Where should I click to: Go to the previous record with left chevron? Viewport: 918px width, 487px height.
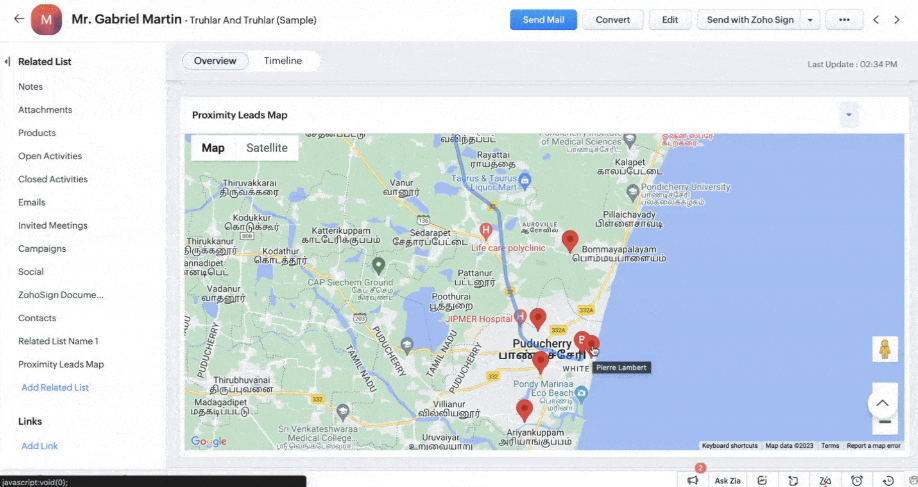point(876,19)
